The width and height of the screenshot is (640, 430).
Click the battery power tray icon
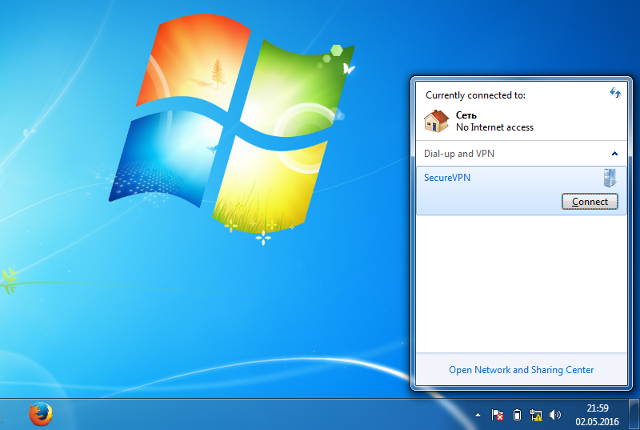pyautogui.click(x=517, y=415)
